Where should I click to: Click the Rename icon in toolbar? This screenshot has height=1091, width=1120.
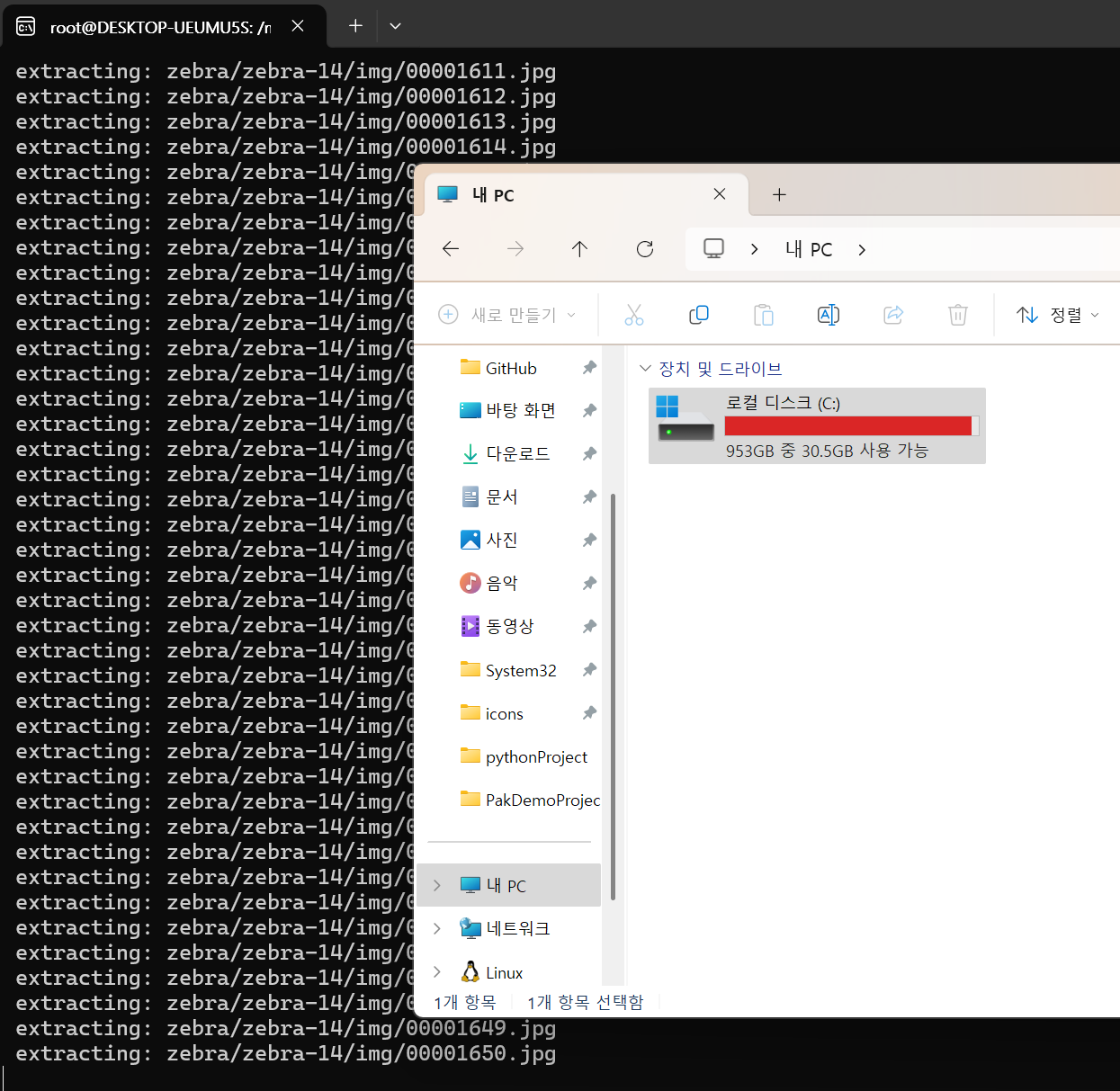(829, 315)
